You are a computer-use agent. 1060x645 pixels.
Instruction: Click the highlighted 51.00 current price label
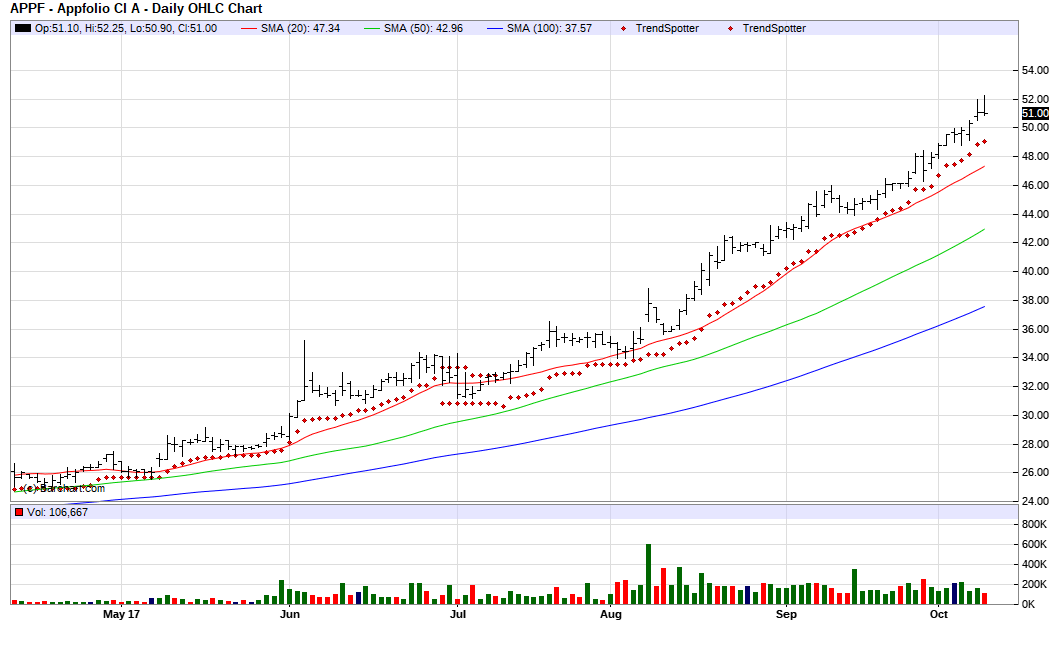(x=1035, y=114)
